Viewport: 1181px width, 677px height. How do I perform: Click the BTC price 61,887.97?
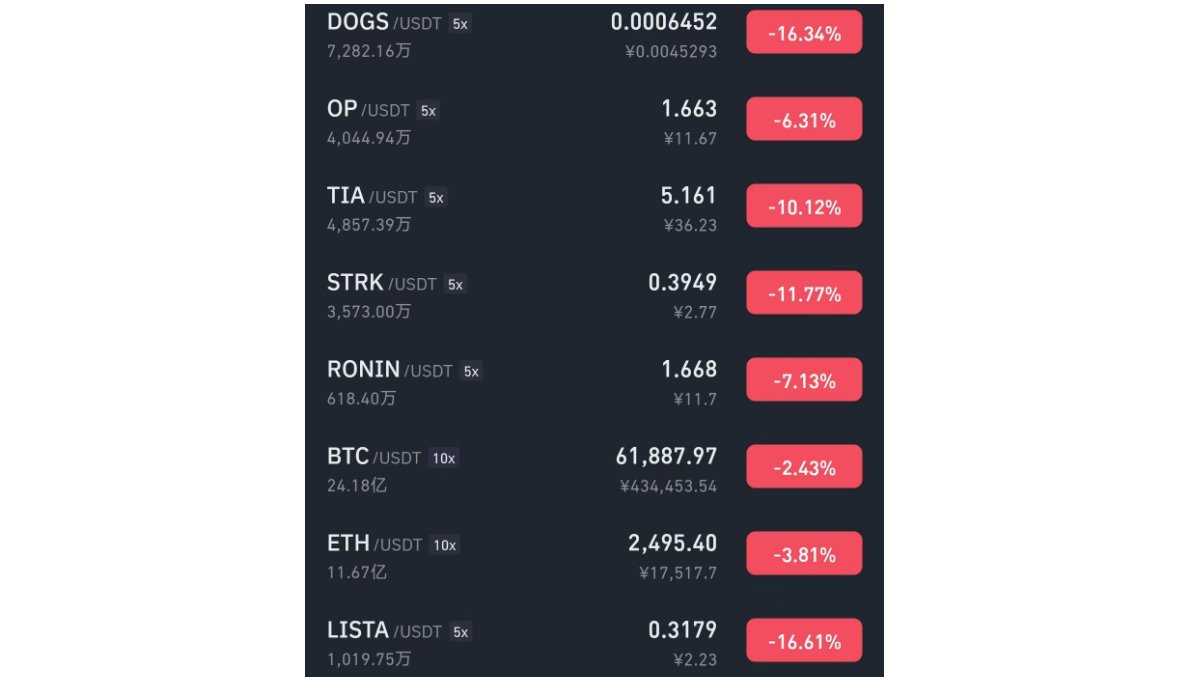[666, 456]
